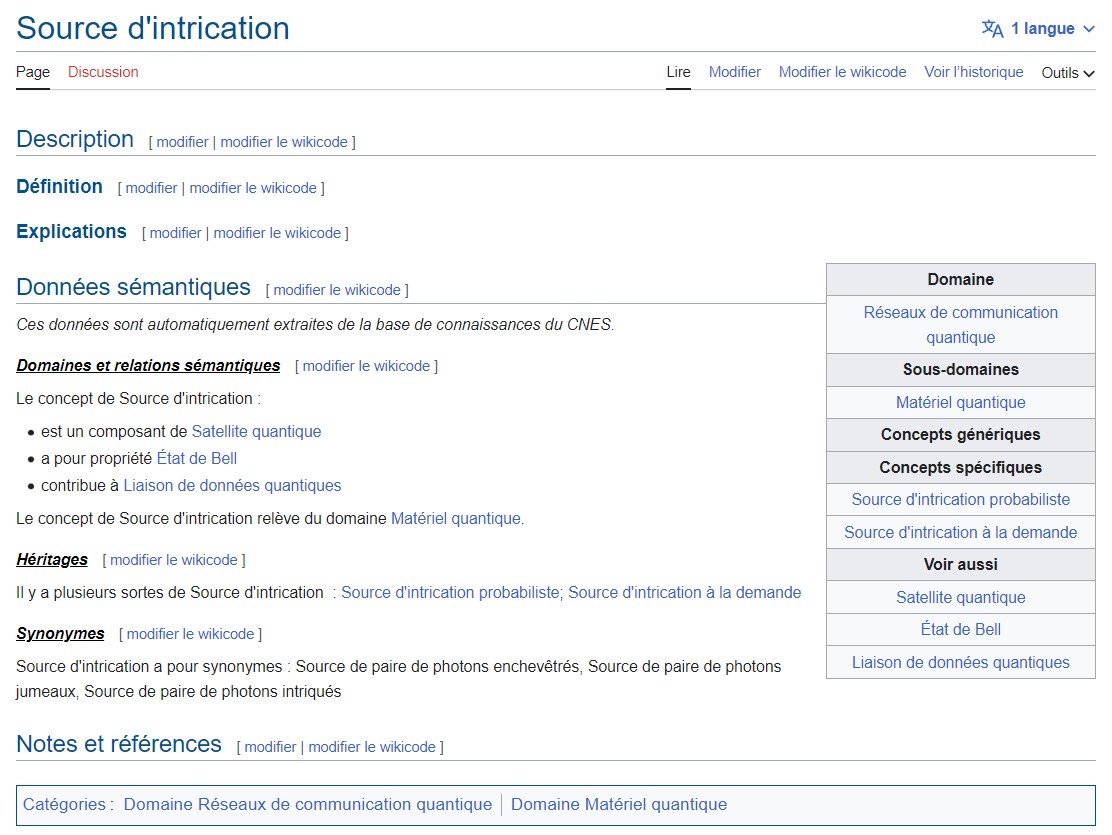
Task: Click modifier link next to Notes et références
Action: tap(270, 747)
